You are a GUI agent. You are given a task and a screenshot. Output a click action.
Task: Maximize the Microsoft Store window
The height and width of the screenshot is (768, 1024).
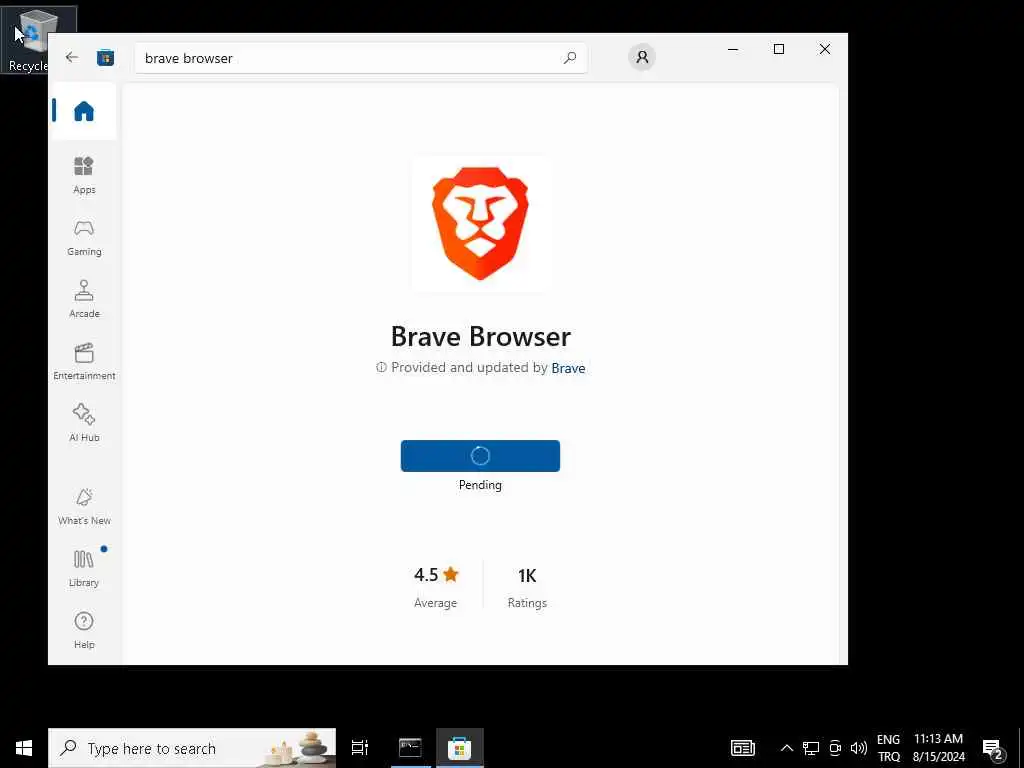778,49
